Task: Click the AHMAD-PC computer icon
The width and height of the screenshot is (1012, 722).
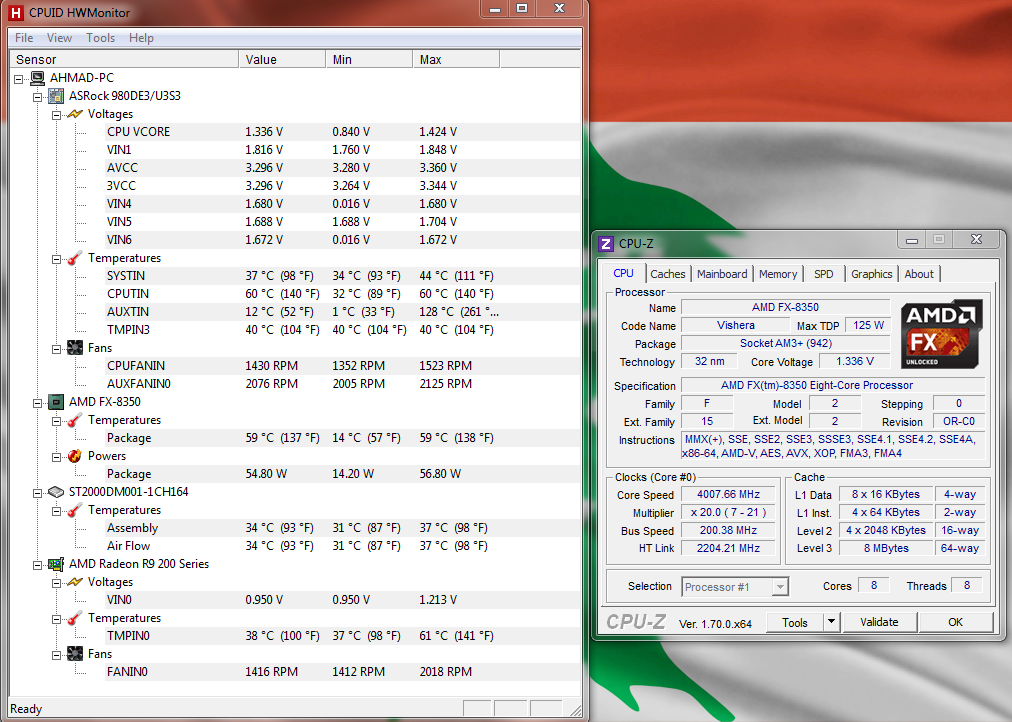Action: coord(38,78)
